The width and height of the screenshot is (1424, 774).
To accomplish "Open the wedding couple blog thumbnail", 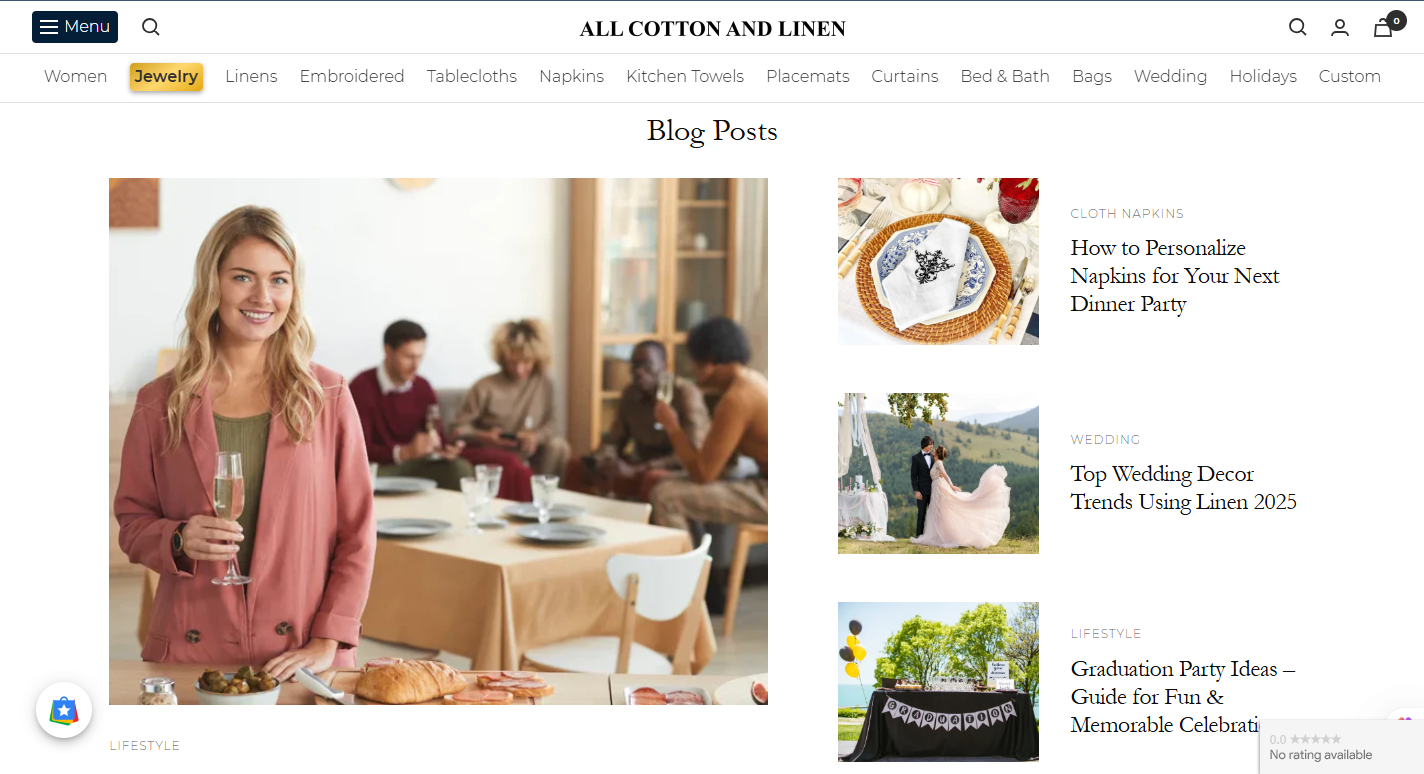I will coord(938,473).
